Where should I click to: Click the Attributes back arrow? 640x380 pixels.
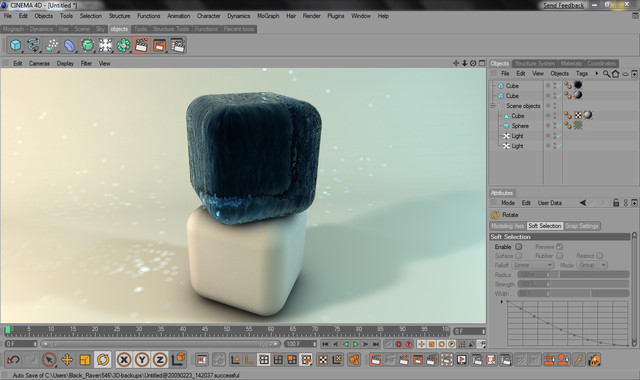click(583, 202)
